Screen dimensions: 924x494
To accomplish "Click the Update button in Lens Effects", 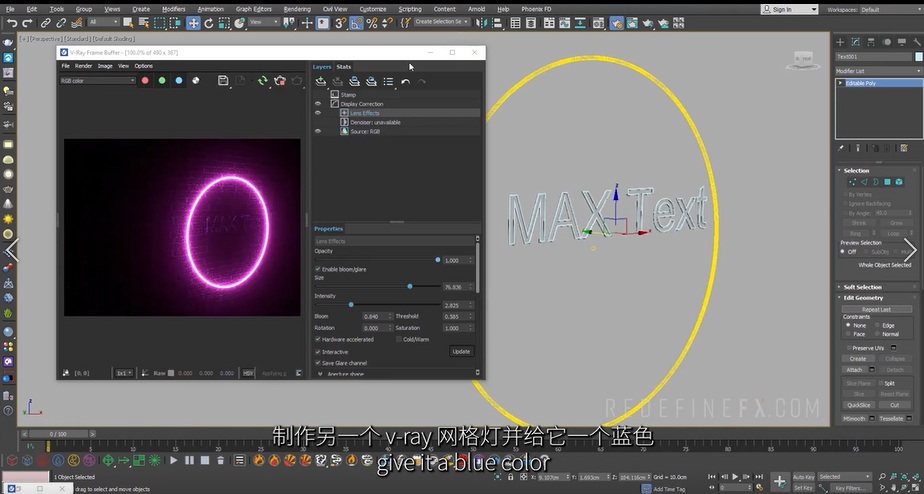I will (461, 351).
